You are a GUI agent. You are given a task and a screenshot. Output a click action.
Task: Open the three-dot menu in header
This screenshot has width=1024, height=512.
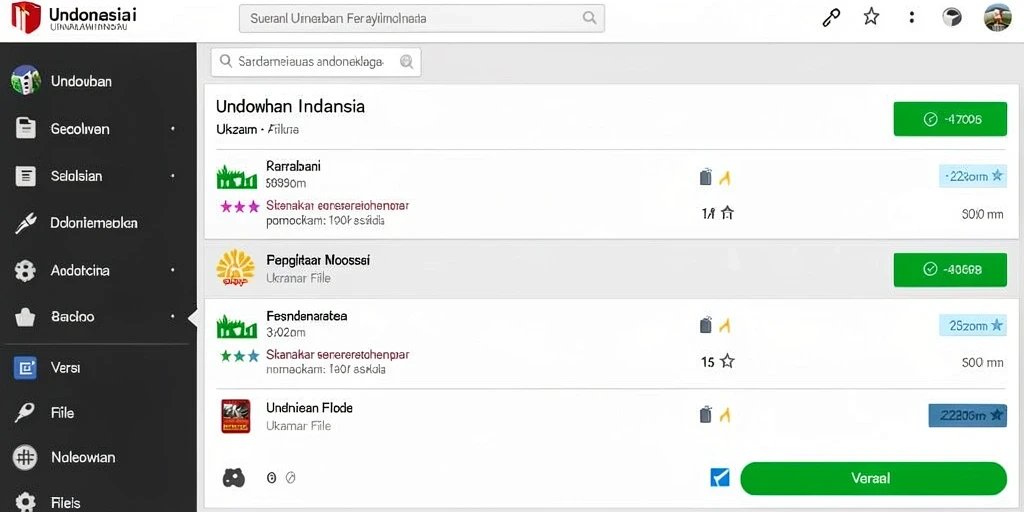pos(912,18)
